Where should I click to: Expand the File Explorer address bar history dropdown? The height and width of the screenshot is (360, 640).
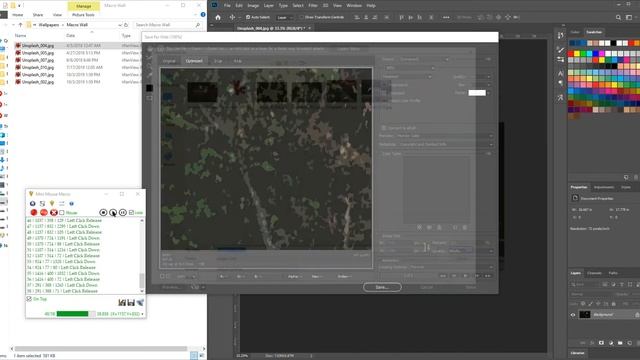(x=120, y=25)
